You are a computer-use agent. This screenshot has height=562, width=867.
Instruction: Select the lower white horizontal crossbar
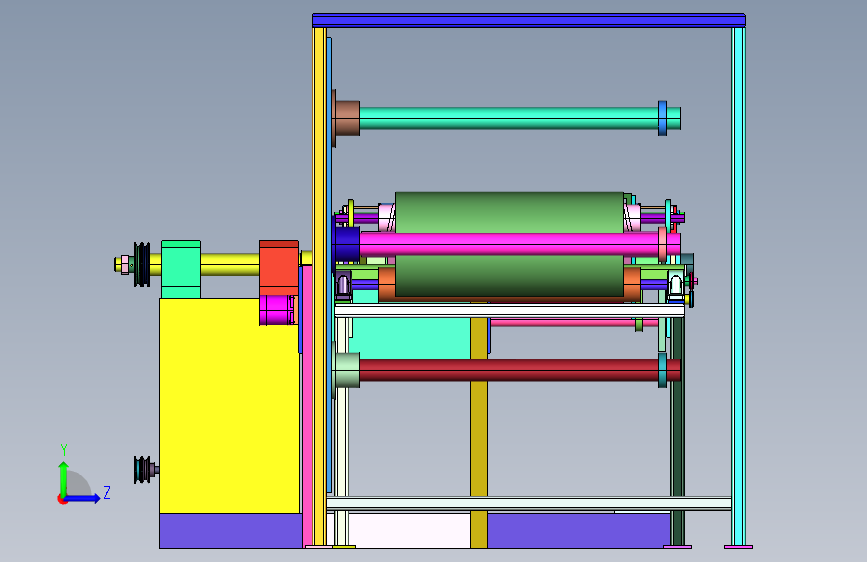click(x=529, y=503)
